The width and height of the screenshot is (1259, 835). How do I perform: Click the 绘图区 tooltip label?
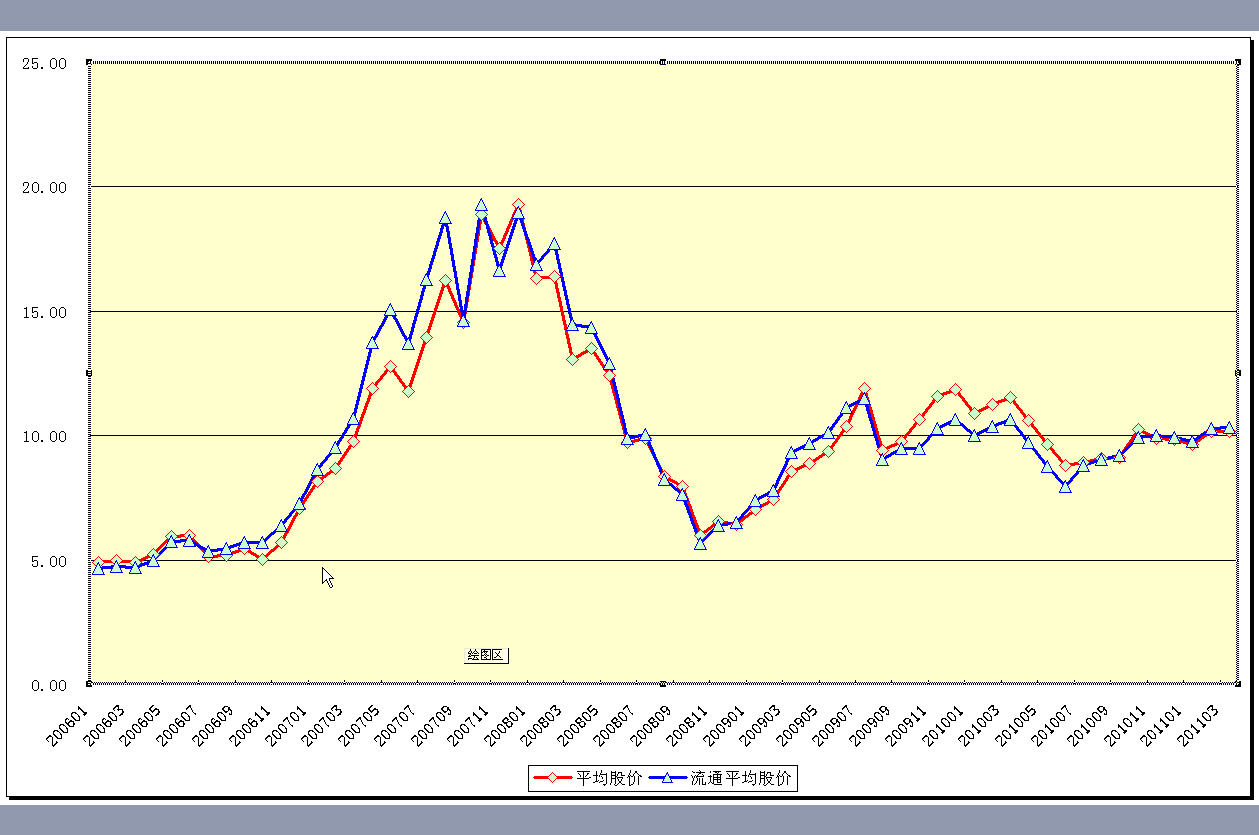click(x=486, y=655)
